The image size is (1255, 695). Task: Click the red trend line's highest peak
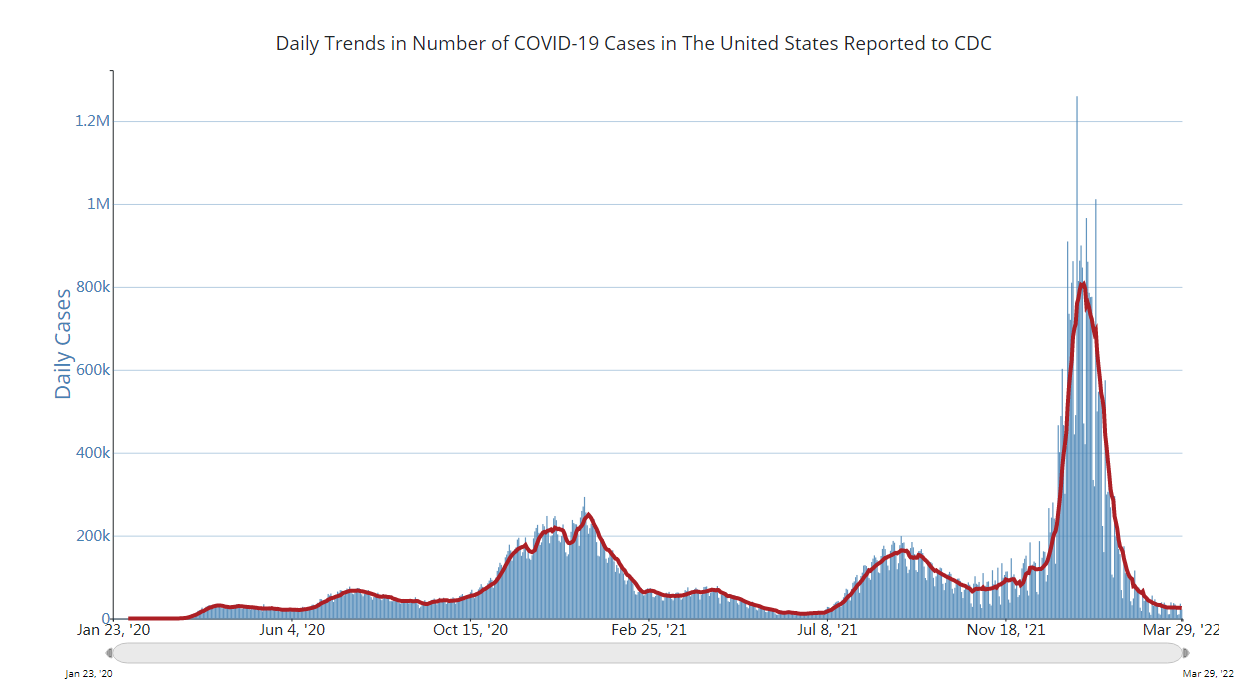point(1082,284)
